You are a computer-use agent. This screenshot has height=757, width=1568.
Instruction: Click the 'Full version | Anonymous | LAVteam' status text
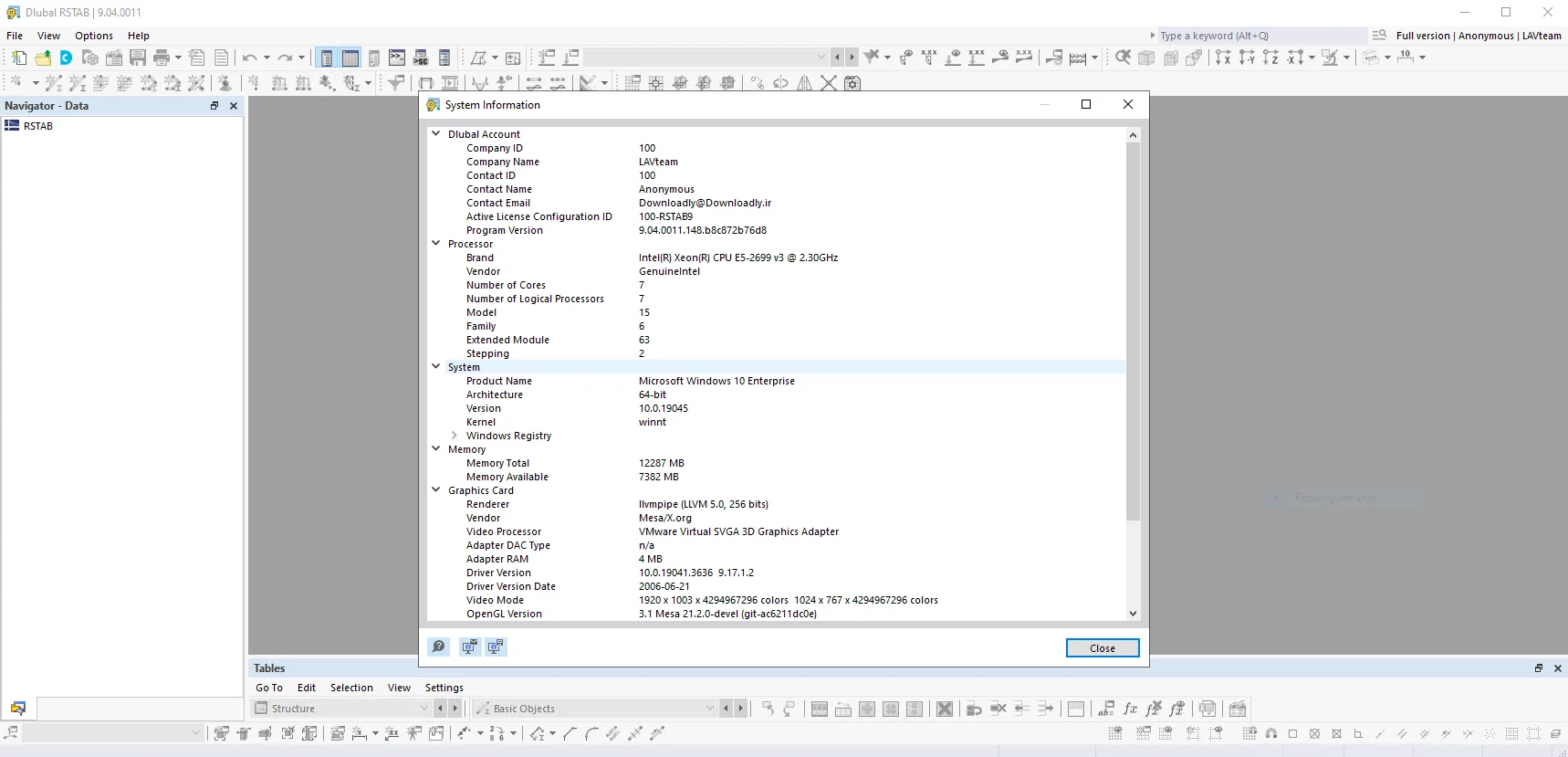click(x=1479, y=36)
